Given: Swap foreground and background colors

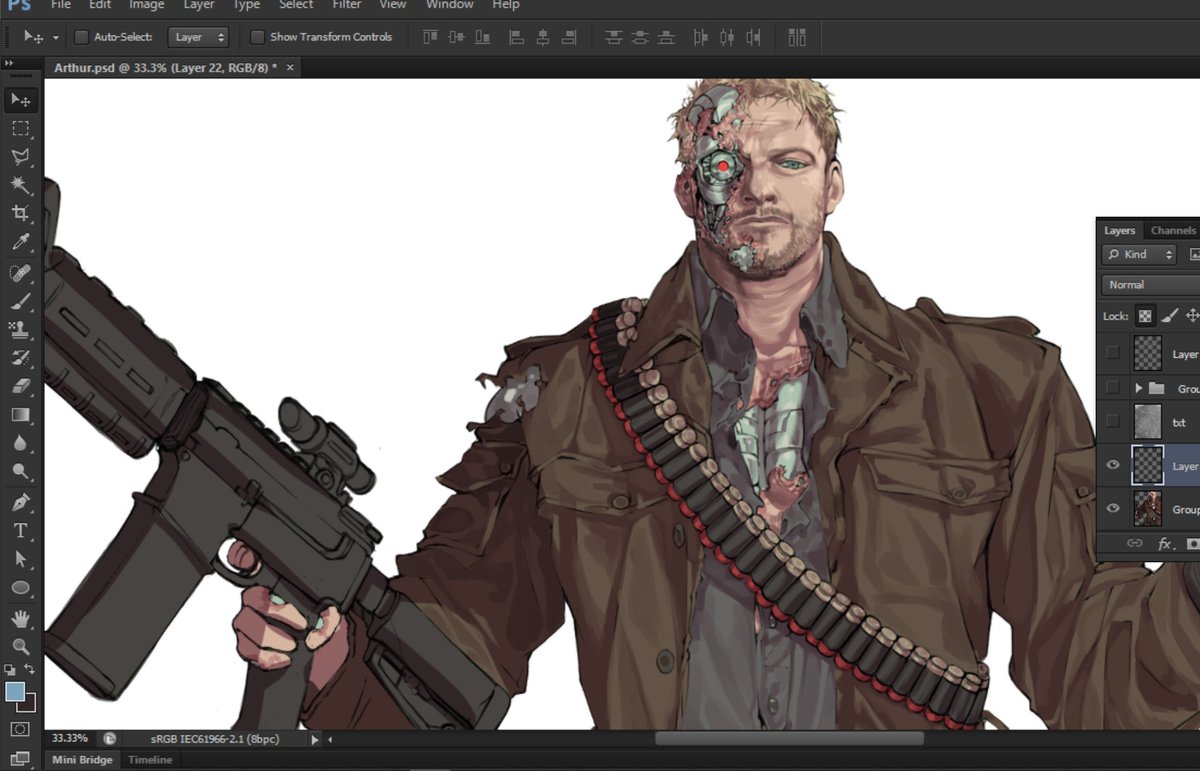Looking at the screenshot, I should tap(30, 669).
